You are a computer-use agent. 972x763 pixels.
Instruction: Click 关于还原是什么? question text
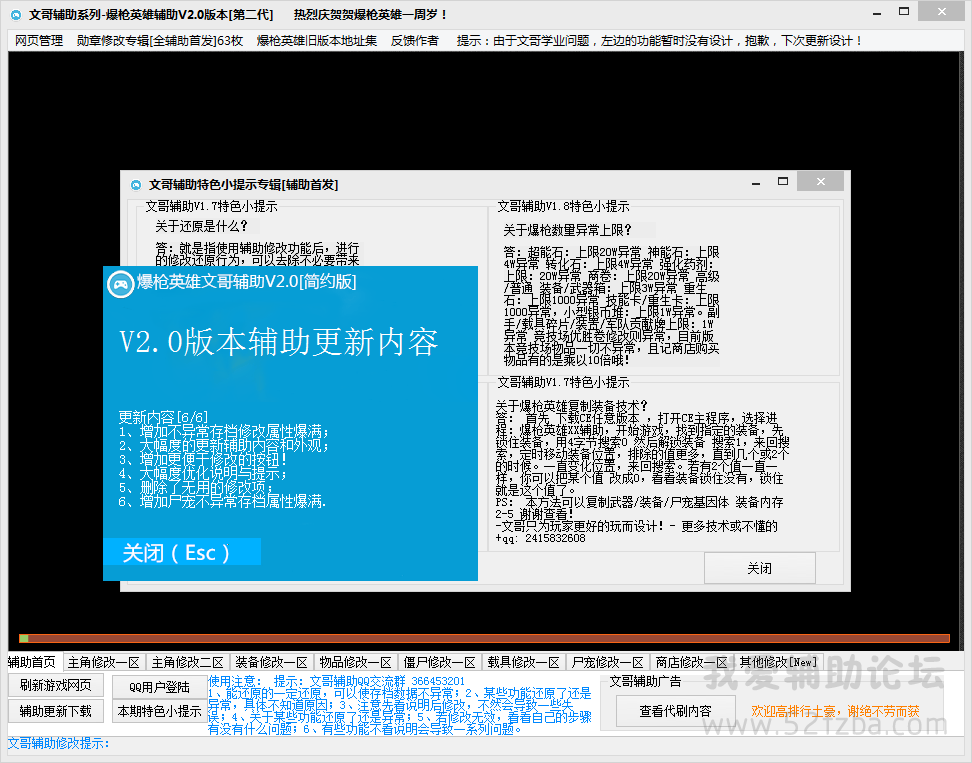coord(201,226)
